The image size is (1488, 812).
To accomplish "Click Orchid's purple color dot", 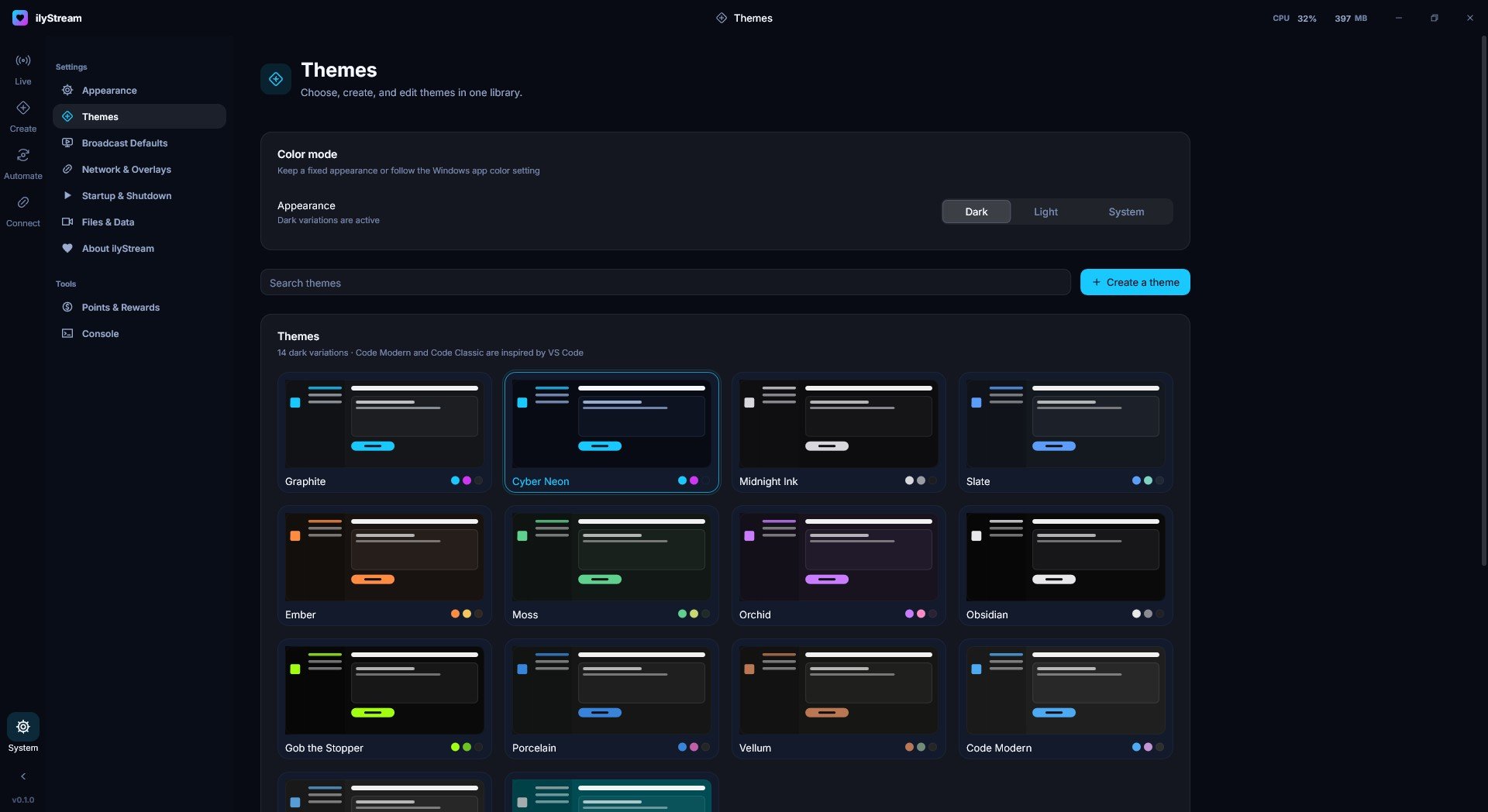I will coord(909,614).
